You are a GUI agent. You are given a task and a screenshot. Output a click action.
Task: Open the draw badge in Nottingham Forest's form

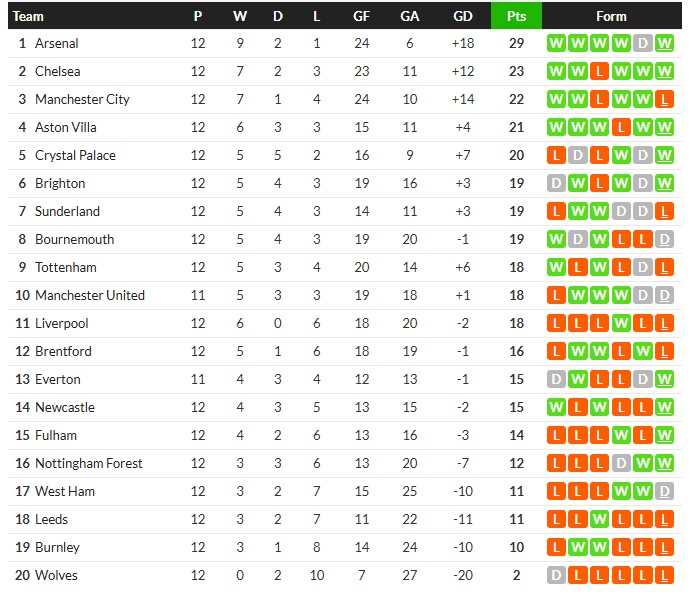[621, 464]
